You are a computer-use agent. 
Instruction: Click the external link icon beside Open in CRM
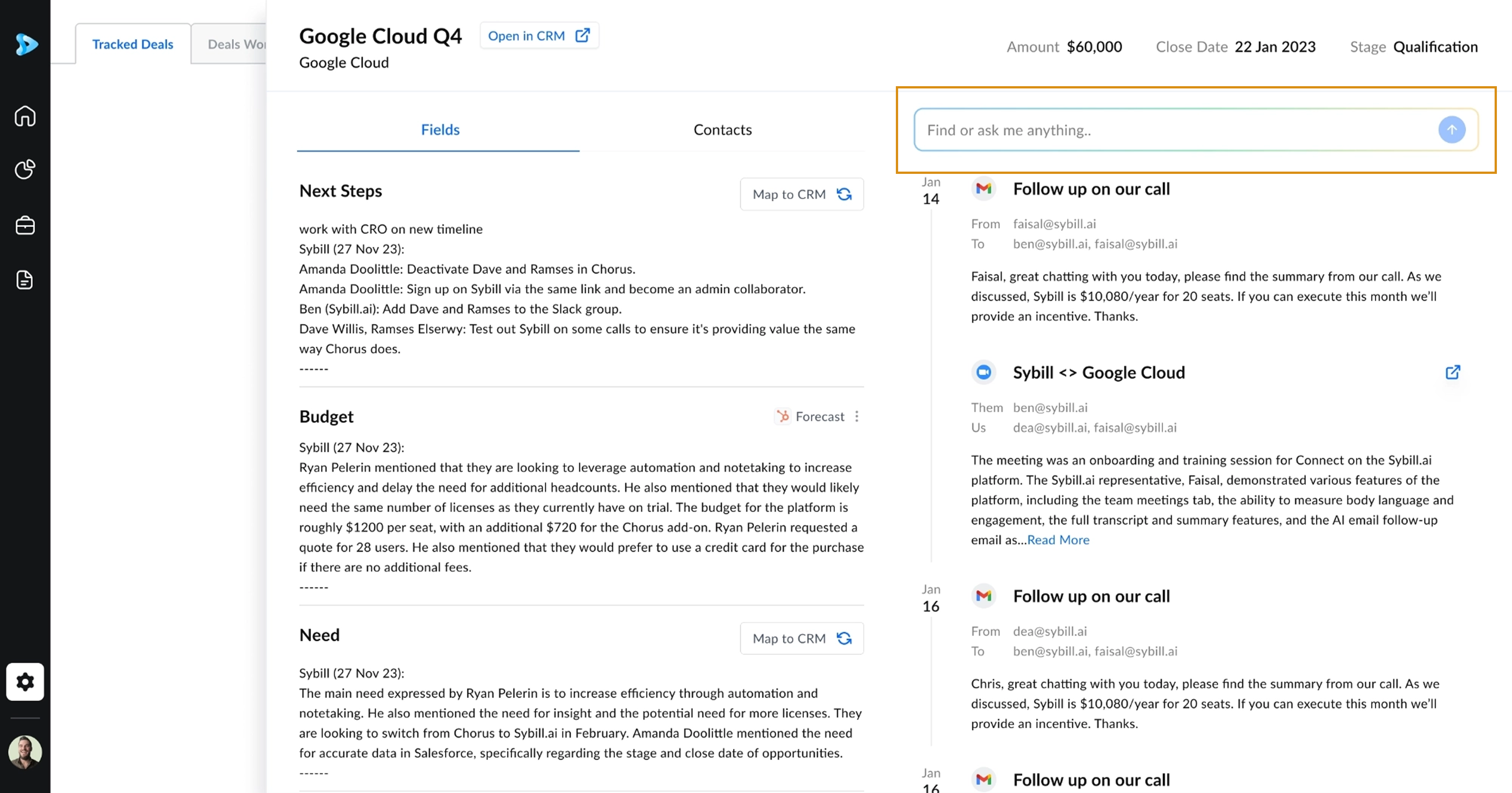[582, 35]
